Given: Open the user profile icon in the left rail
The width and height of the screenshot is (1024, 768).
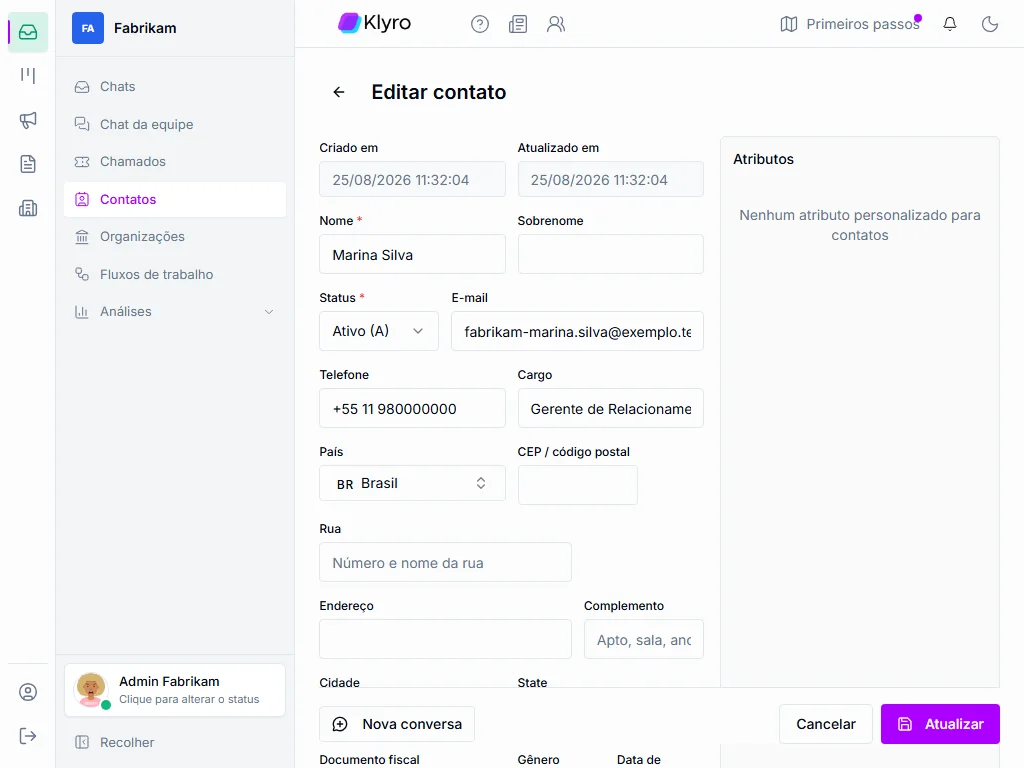Looking at the screenshot, I should click(x=28, y=692).
